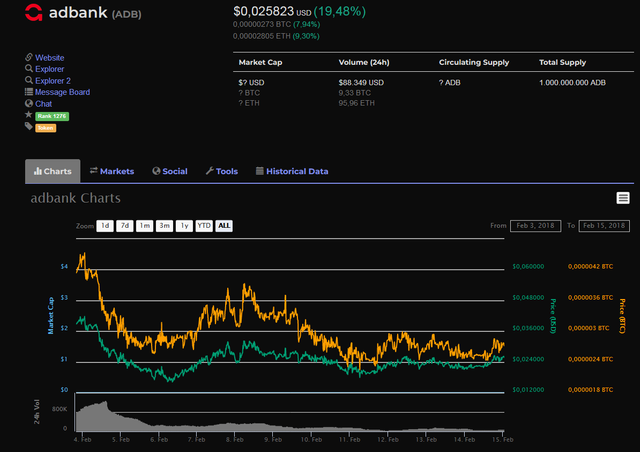This screenshot has width=640, height=452.
Task: Open the Explorer link
Action: tap(49, 69)
